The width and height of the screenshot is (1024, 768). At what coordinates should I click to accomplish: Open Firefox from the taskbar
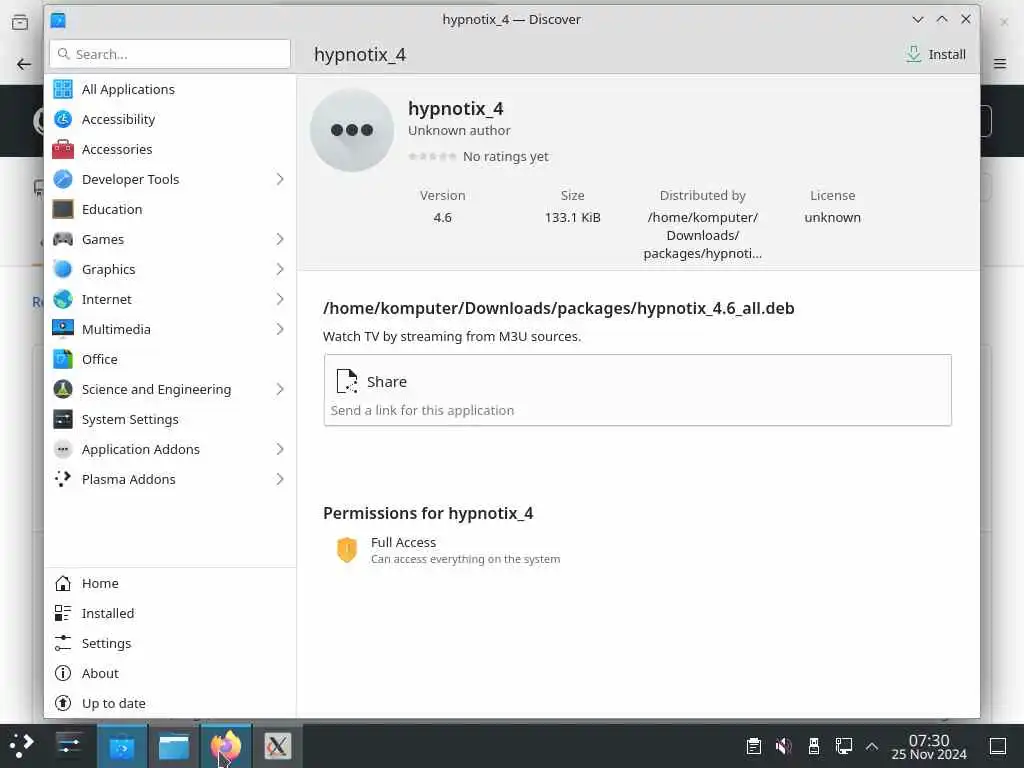(226, 746)
